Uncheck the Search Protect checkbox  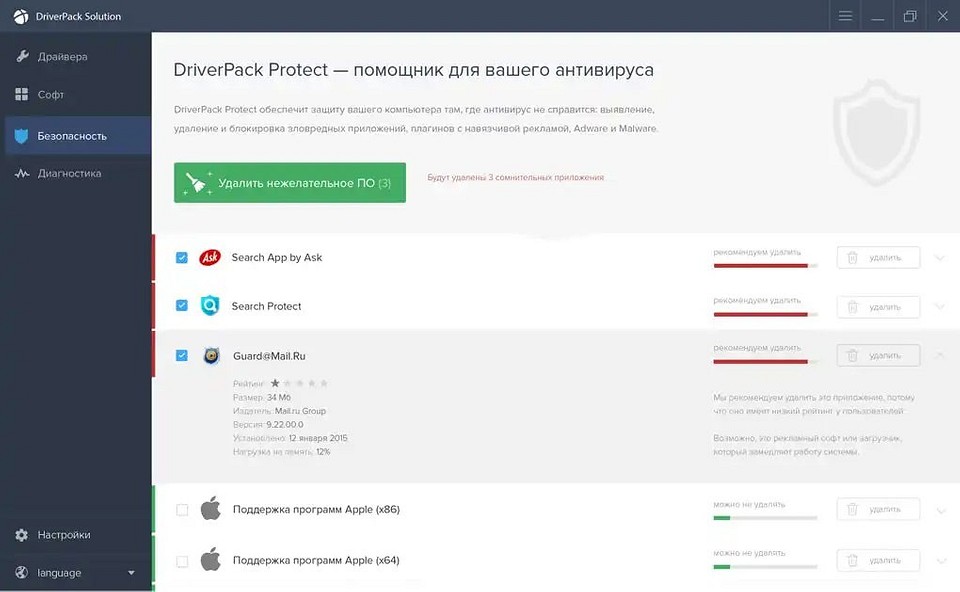pos(181,307)
